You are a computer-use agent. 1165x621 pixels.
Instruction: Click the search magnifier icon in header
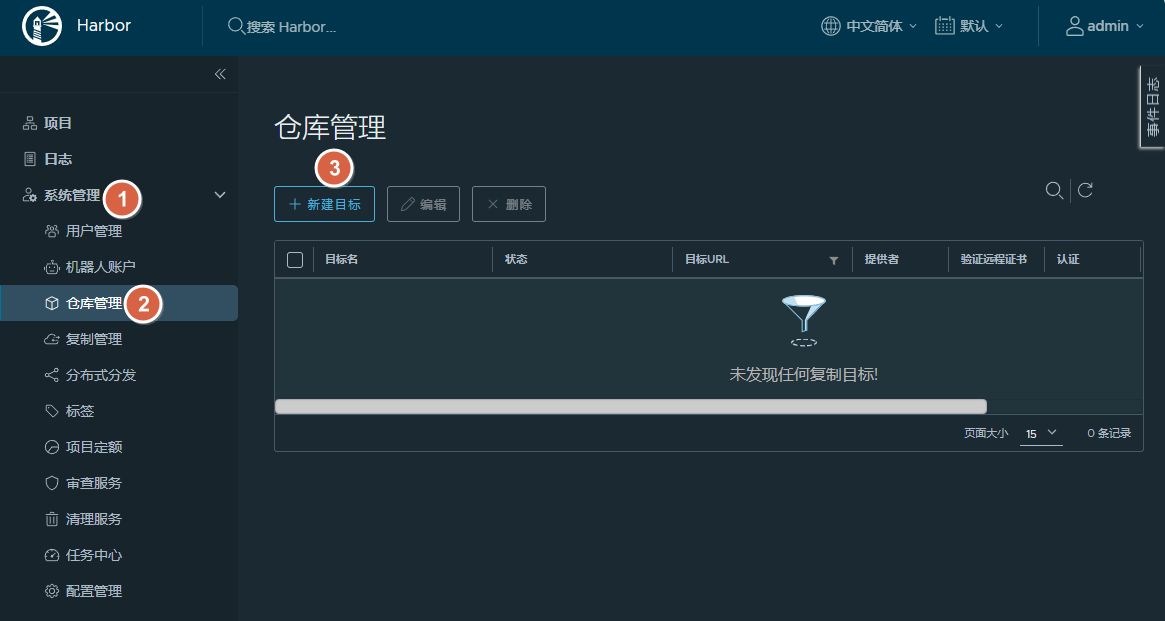tap(236, 26)
